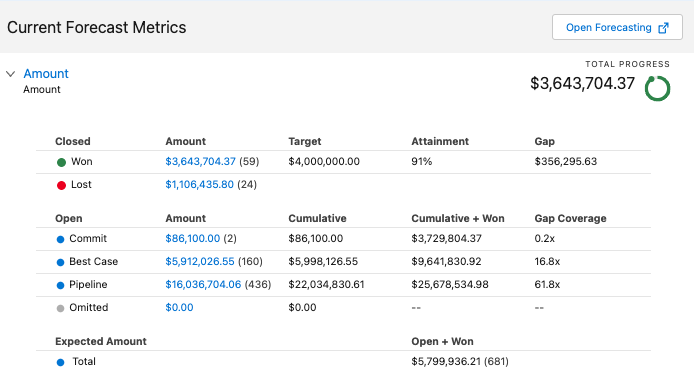Screen dimensions: 694x389
Task: Open the Amount forecast type link
Action: pyautogui.click(x=46, y=73)
